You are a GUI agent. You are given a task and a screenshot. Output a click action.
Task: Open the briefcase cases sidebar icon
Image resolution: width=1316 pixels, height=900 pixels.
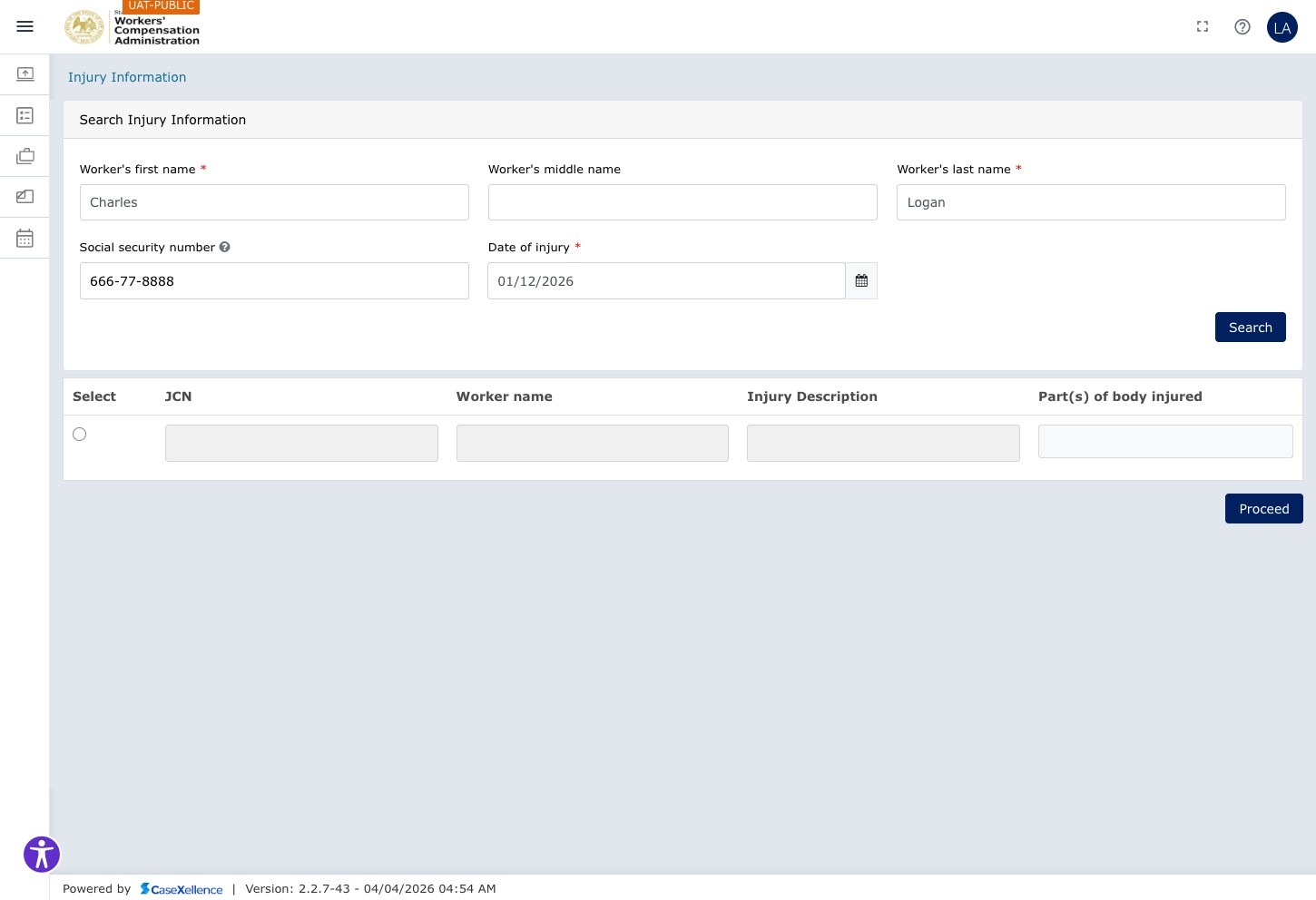(x=25, y=156)
